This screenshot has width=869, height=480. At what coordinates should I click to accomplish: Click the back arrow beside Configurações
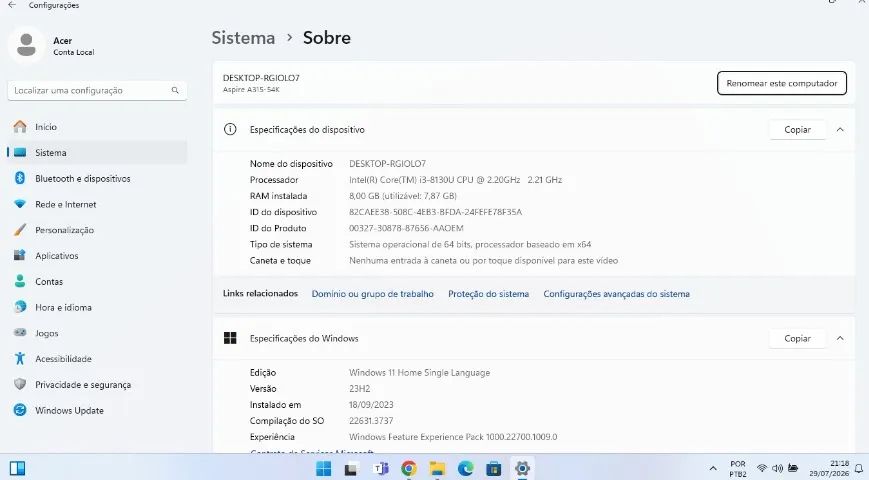[12, 5]
